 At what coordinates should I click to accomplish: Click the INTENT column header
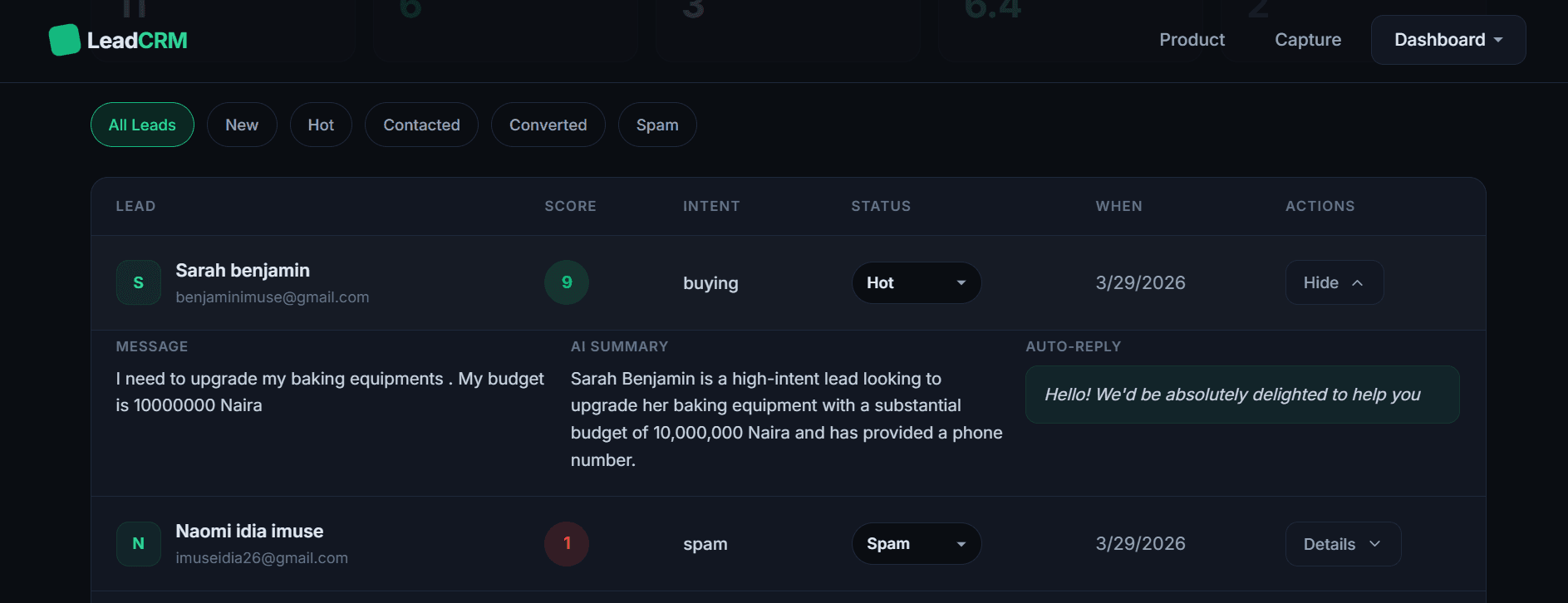point(711,206)
